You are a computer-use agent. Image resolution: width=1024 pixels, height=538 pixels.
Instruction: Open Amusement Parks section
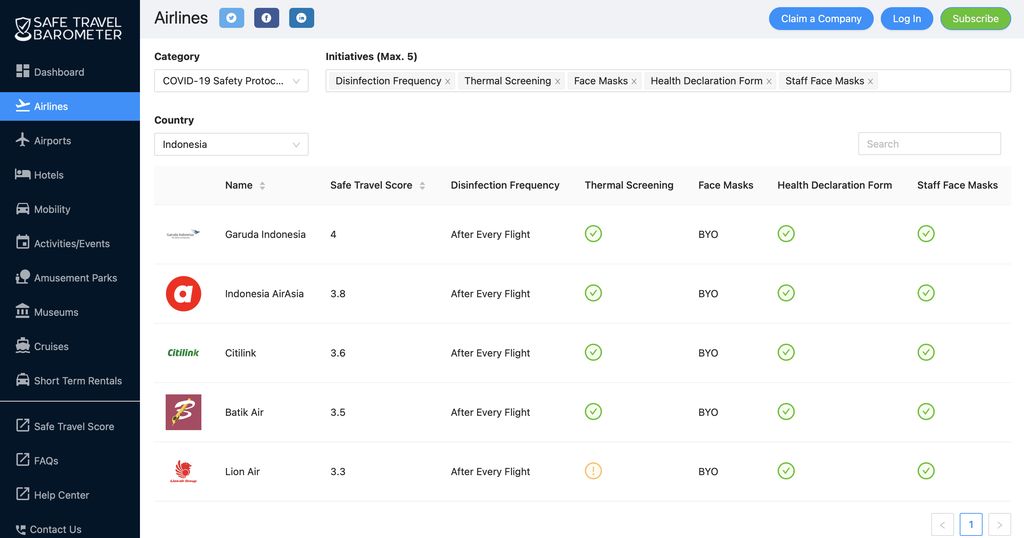click(x=70, y=277)
